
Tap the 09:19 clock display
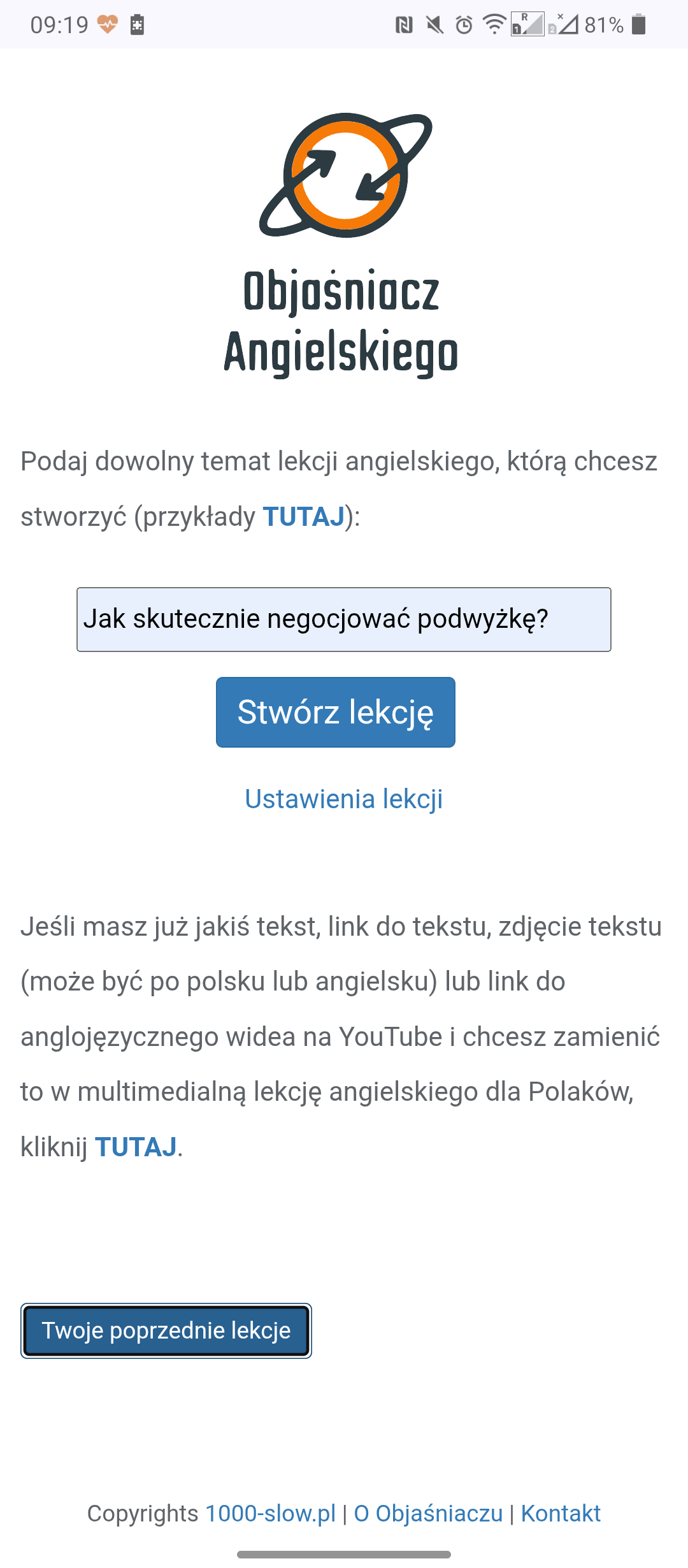[x=61, y=24]
